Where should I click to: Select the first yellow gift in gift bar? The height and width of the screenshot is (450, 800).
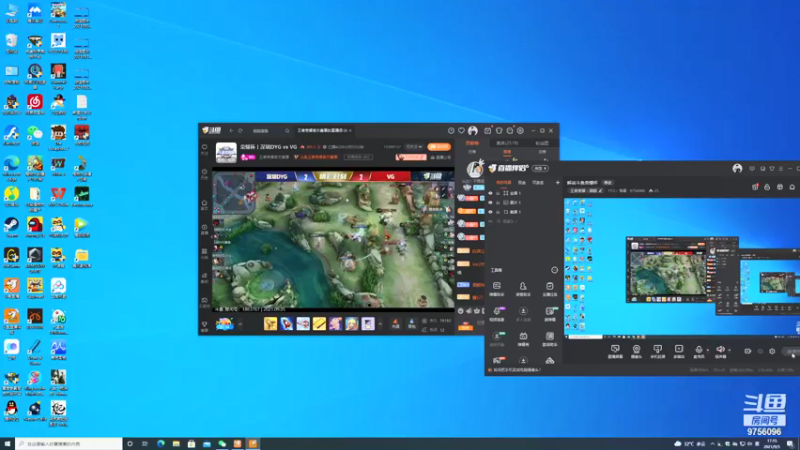click(x=270, y=323)
